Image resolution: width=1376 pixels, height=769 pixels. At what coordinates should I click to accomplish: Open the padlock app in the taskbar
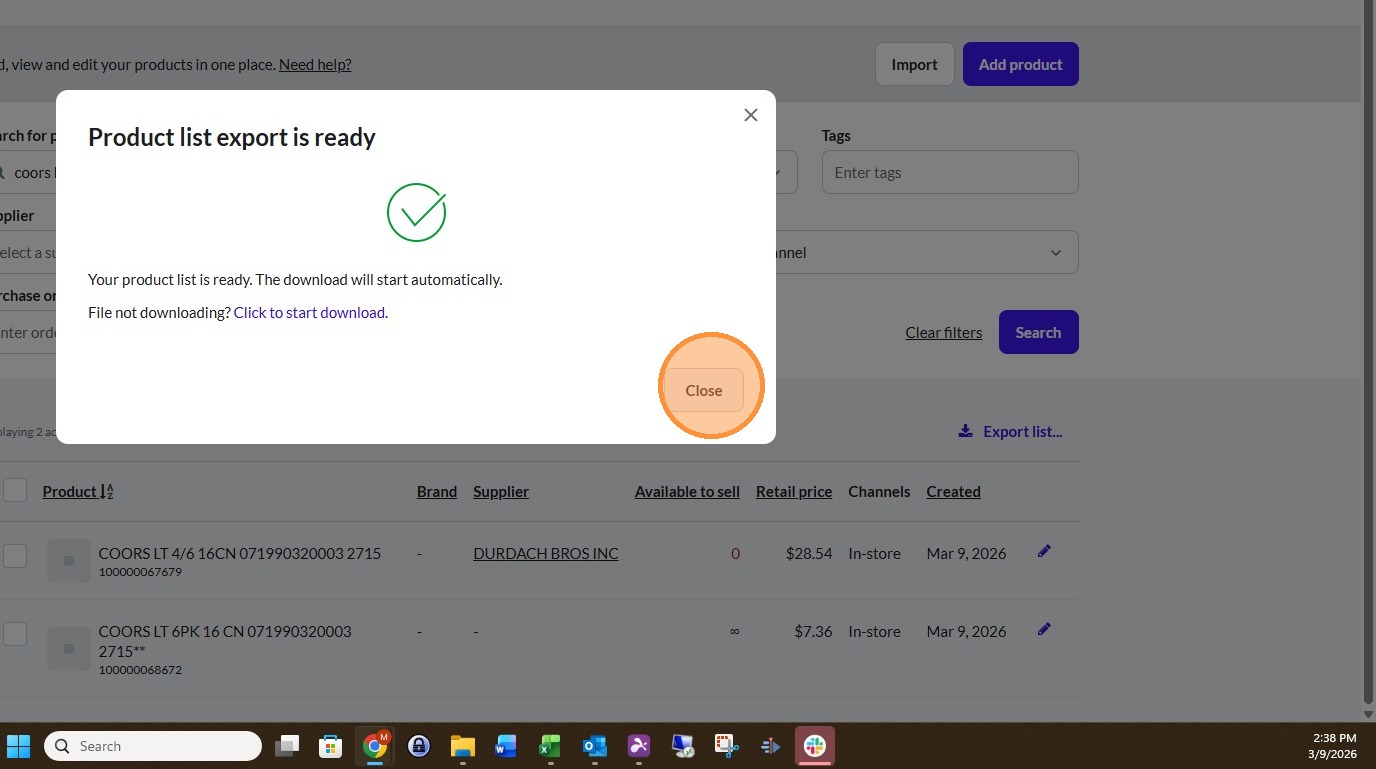coord(419,746)
